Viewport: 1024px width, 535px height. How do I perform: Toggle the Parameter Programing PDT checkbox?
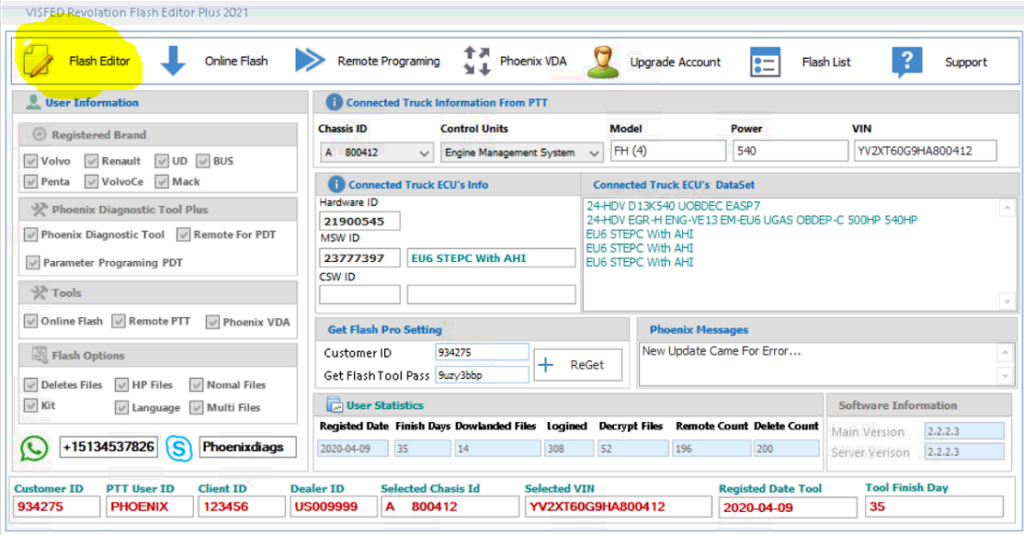(x=33, y=263)
